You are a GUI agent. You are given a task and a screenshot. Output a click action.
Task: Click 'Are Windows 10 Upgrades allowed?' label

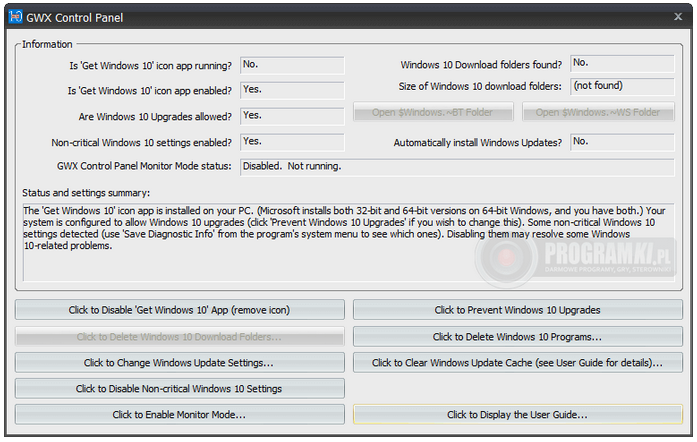coord(155,117)
